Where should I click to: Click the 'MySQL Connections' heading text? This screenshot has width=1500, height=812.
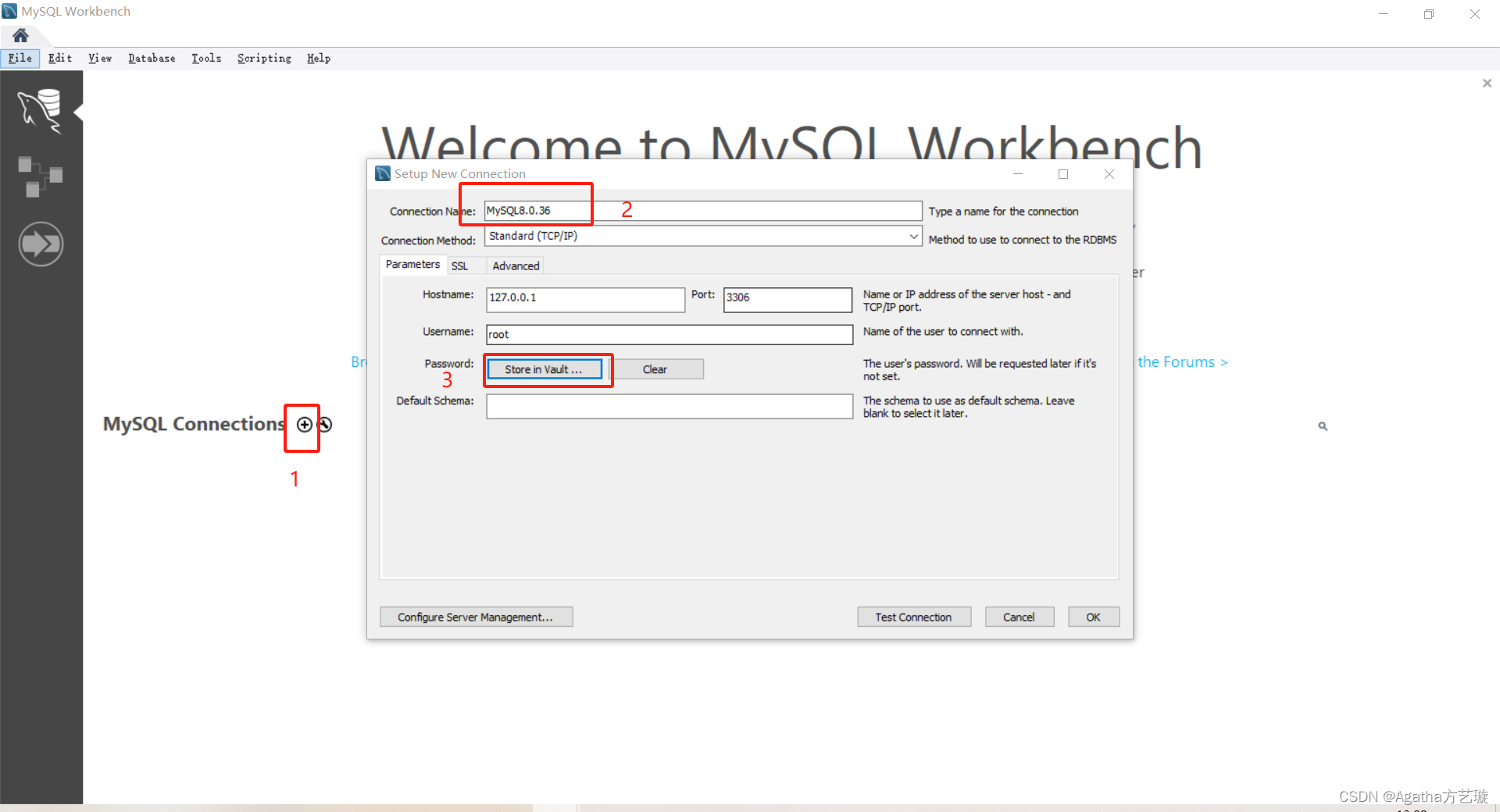tap(194, 424)
